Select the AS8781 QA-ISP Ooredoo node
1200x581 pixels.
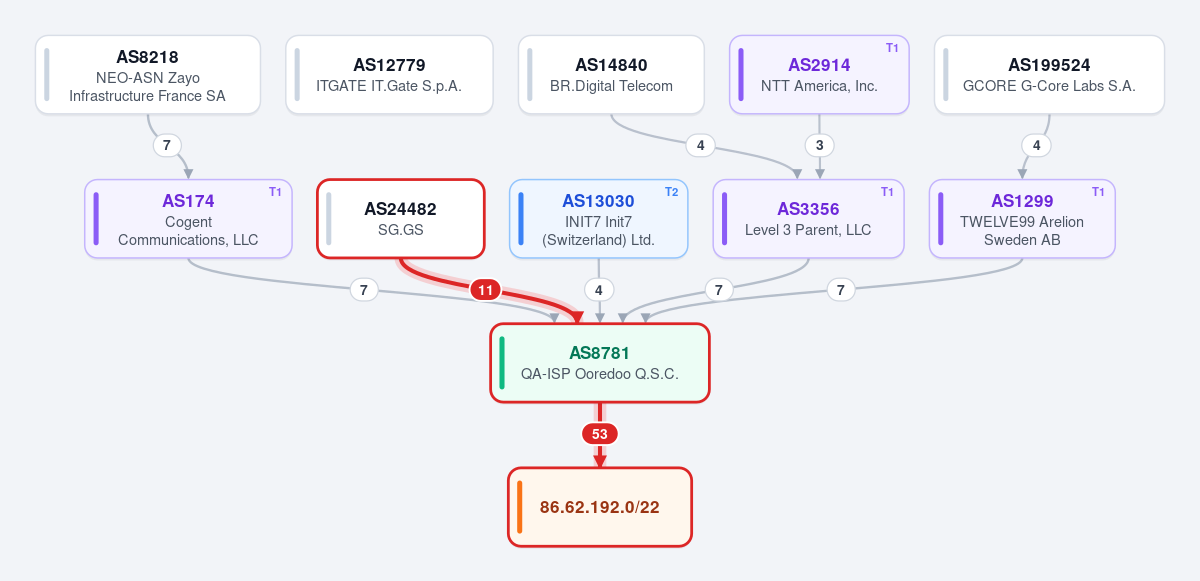[600, 363]
